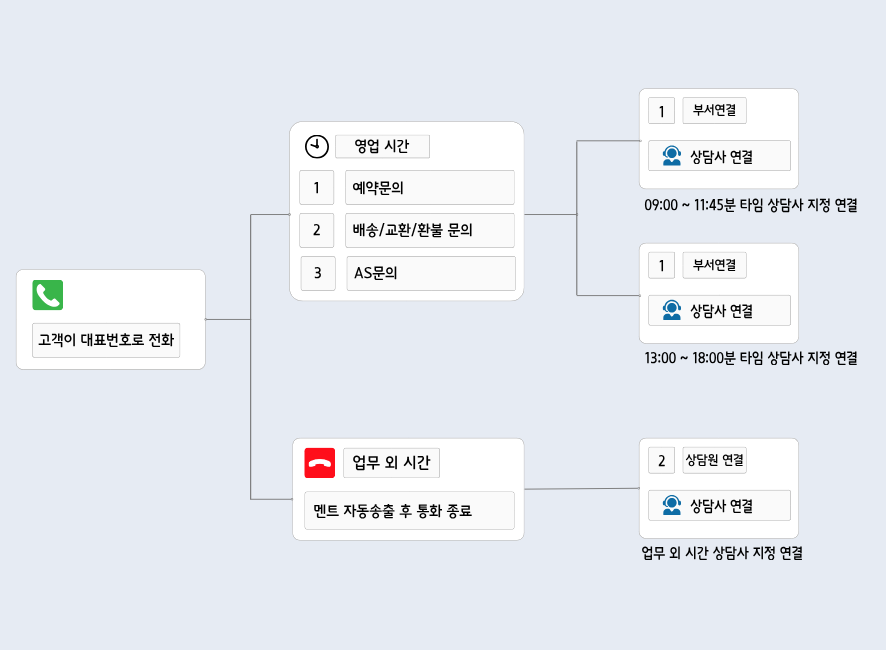Select the 업무 외 시간 label
Screen dimensions: 886x650
click(x=391, y=463)
